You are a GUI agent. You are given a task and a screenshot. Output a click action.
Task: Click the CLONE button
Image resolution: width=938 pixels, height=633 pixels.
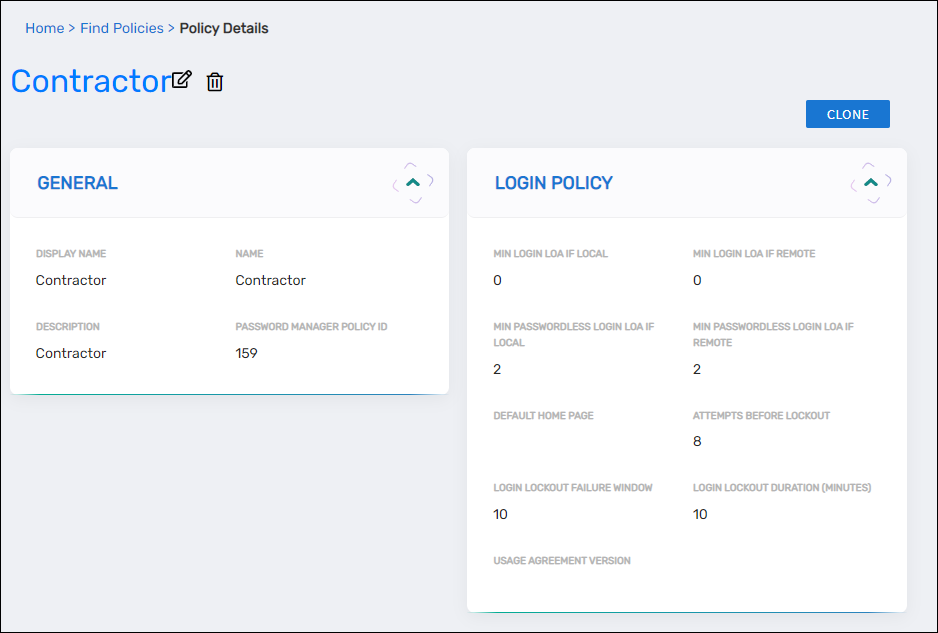tap(847, 113)
